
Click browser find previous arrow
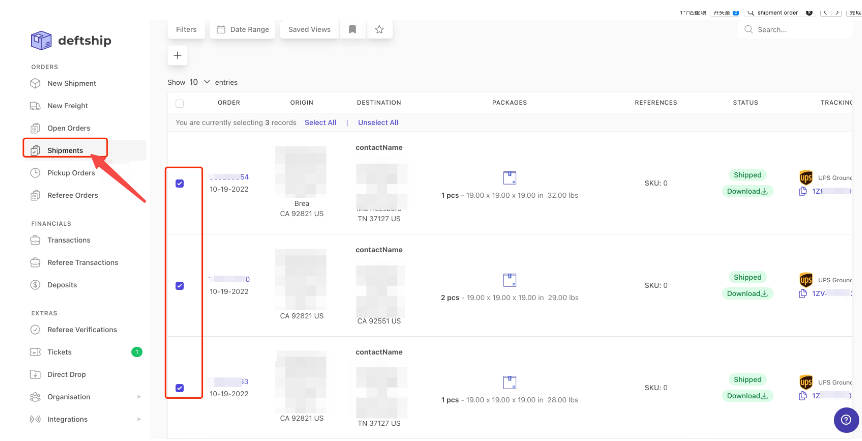coord(825,12)
